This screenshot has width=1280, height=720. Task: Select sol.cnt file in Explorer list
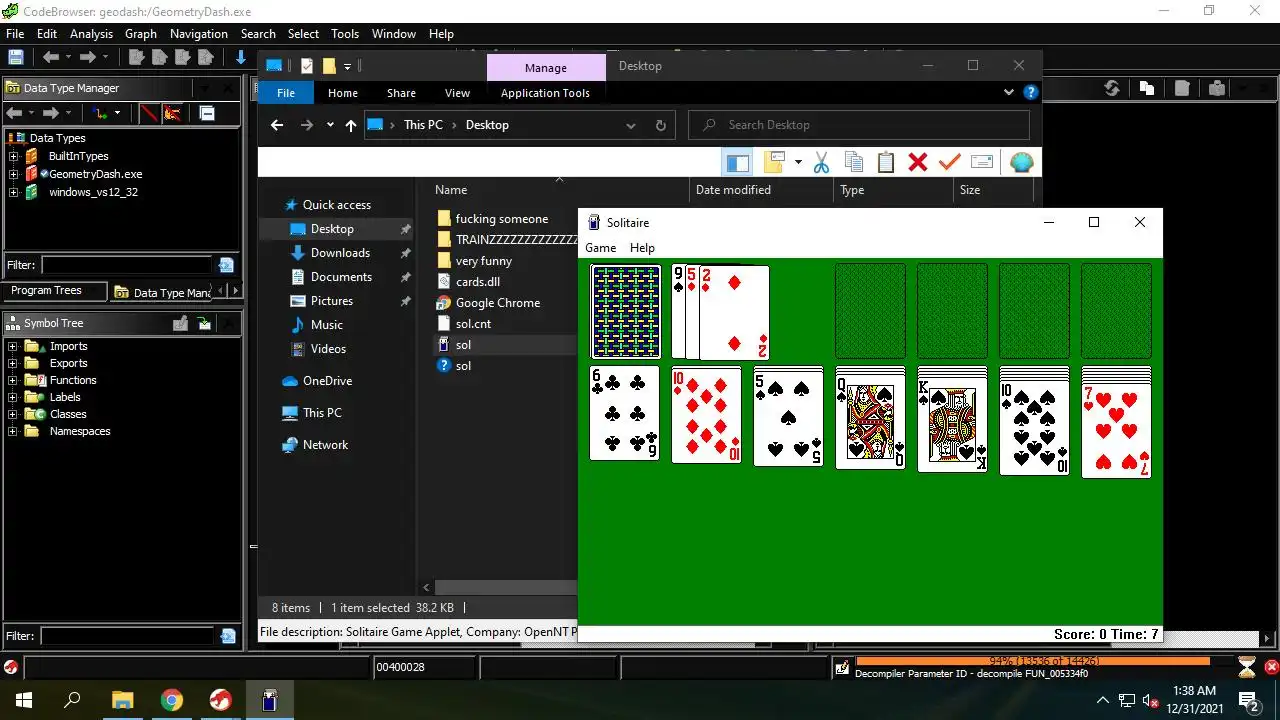coord(473,324)
